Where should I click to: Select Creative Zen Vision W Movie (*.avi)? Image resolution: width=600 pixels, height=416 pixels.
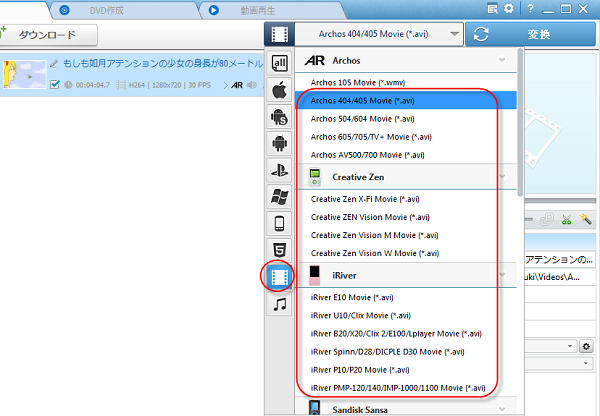(x=406, y=253)
